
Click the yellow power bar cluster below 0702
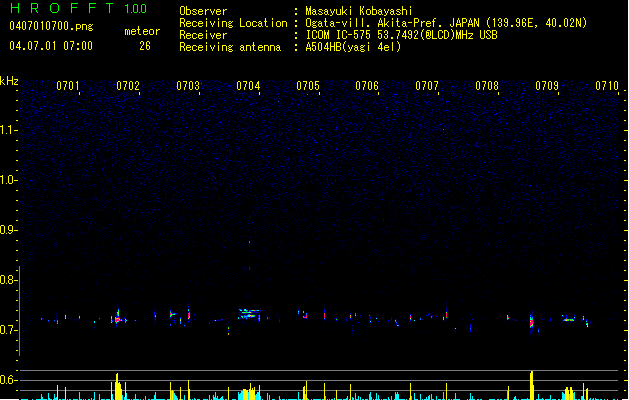coord(118,387)
